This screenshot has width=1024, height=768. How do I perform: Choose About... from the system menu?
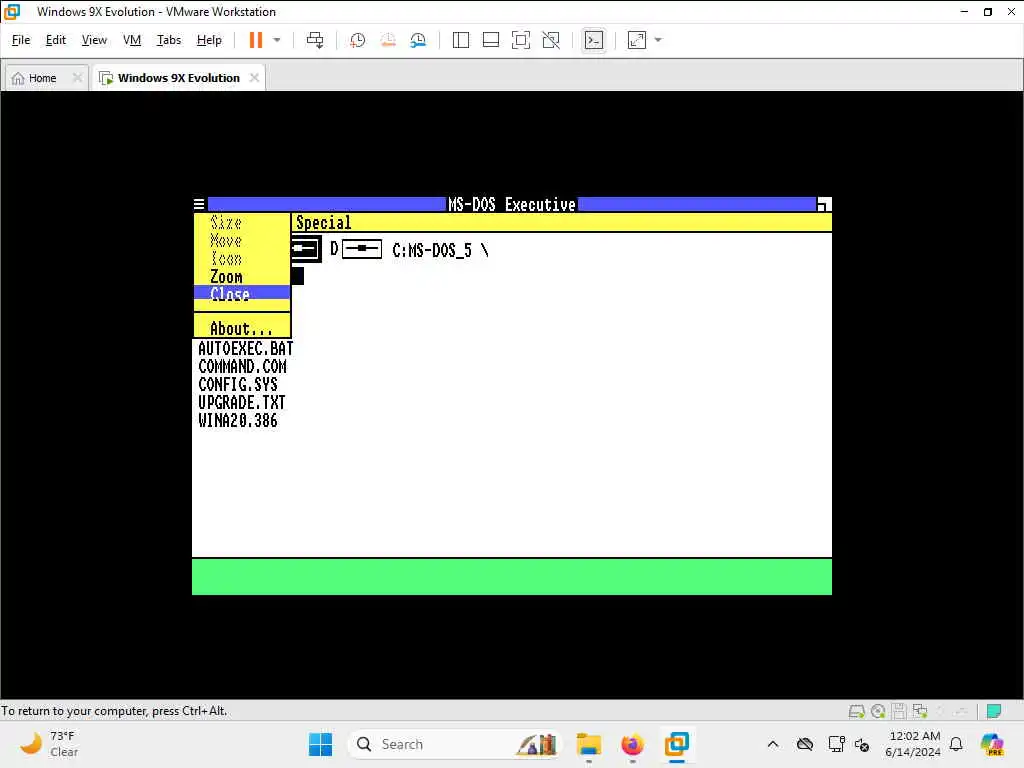coord(241,328)
